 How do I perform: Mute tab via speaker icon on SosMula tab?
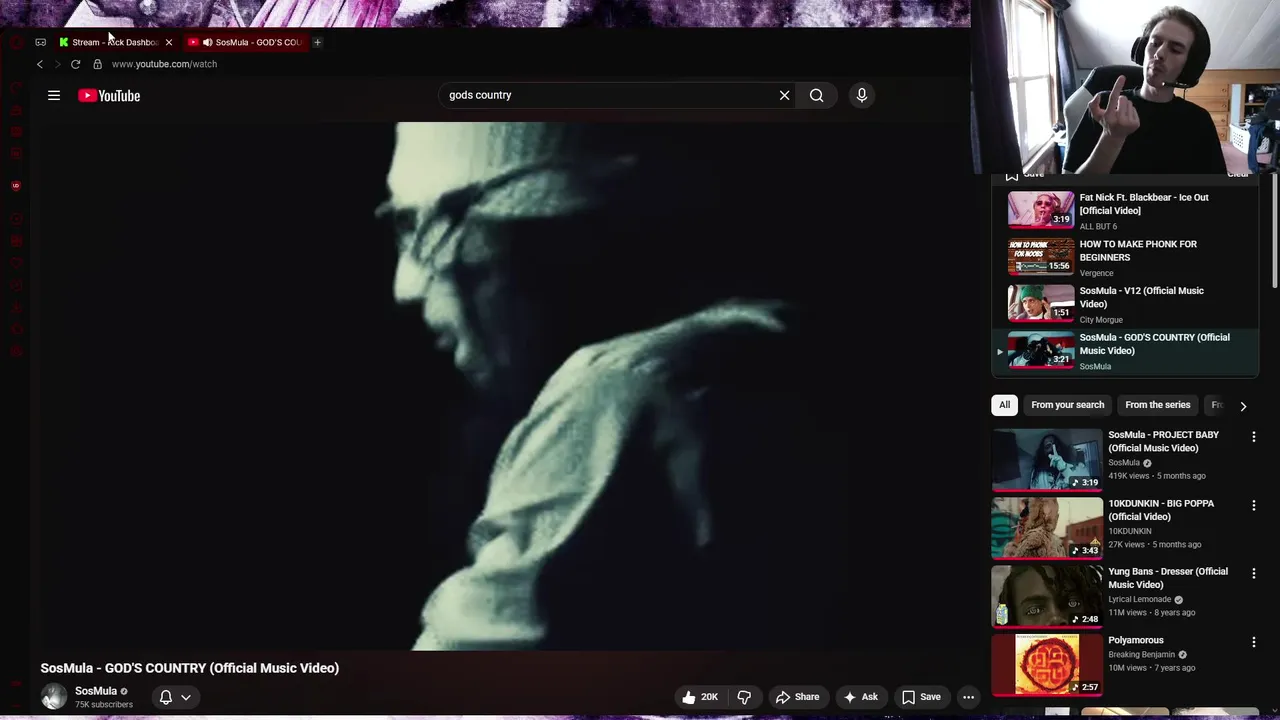(207, 42)
